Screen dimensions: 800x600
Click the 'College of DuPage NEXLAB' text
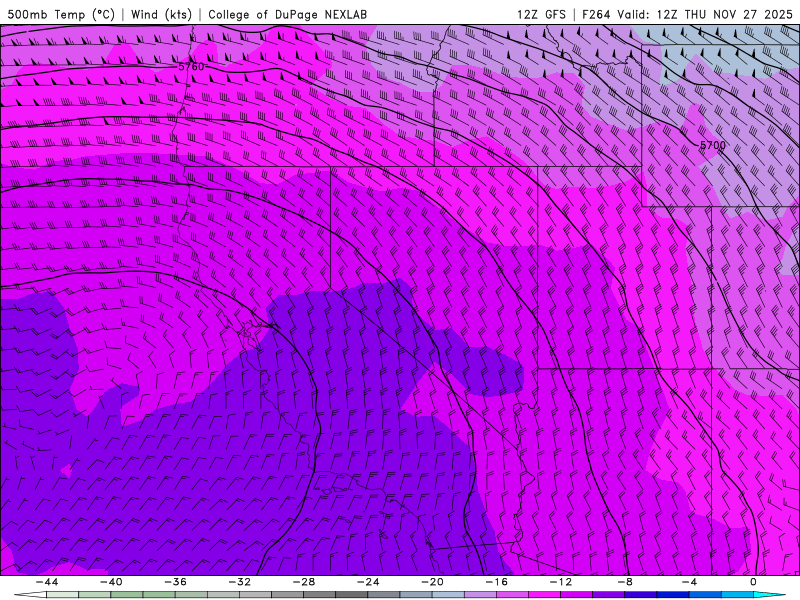287,14
